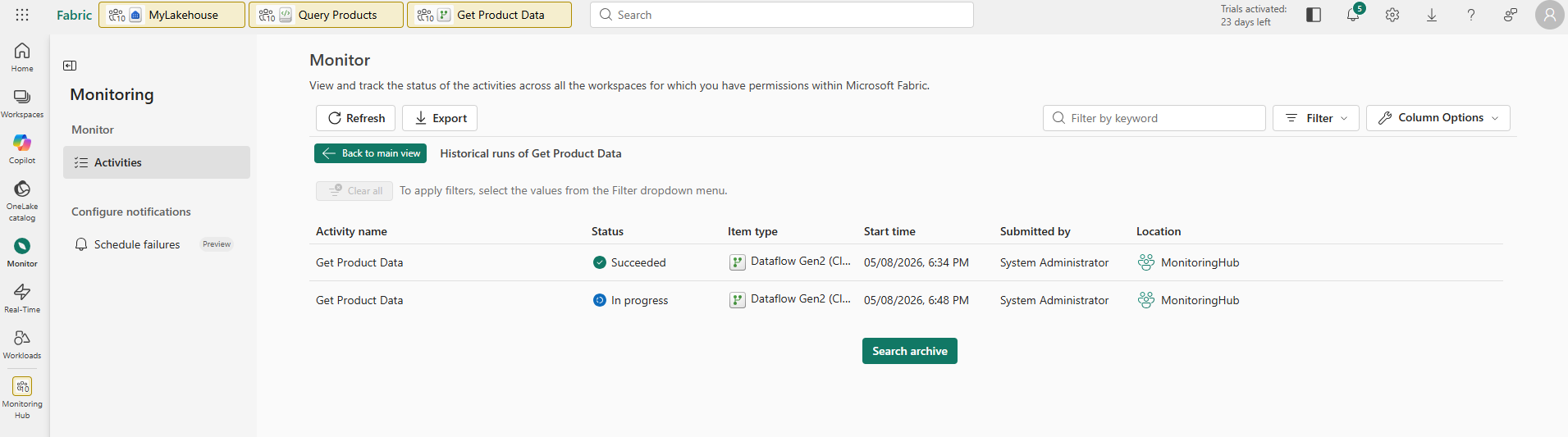The width and height of the screenshot is (1568, 437).
Task: Go to Home in the sidebar
Action: click(x=22, y=57)
